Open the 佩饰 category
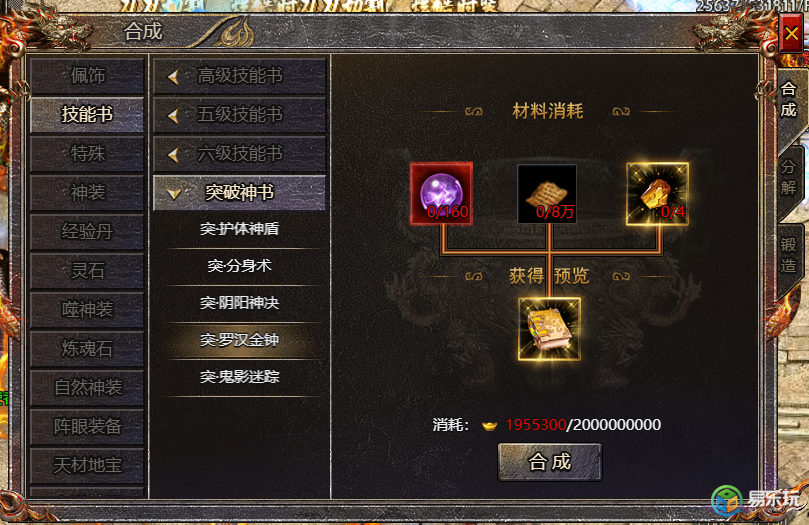 pyautogui.click(x=87, y=76)
